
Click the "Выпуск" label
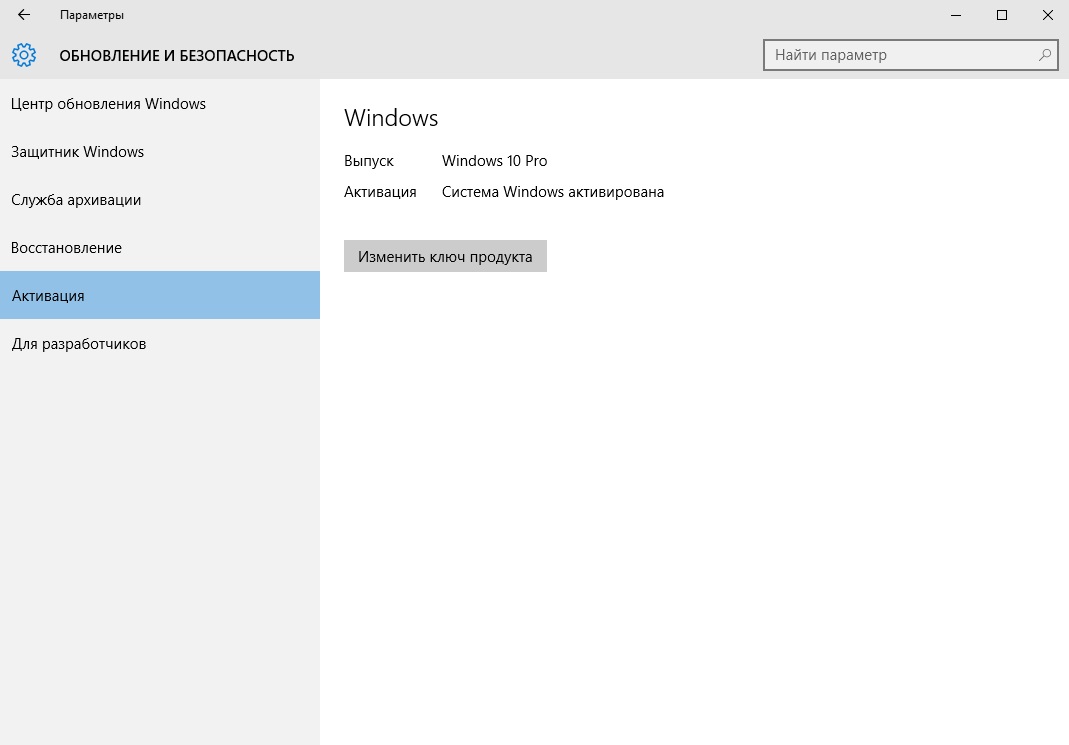(x=369, y=162)
